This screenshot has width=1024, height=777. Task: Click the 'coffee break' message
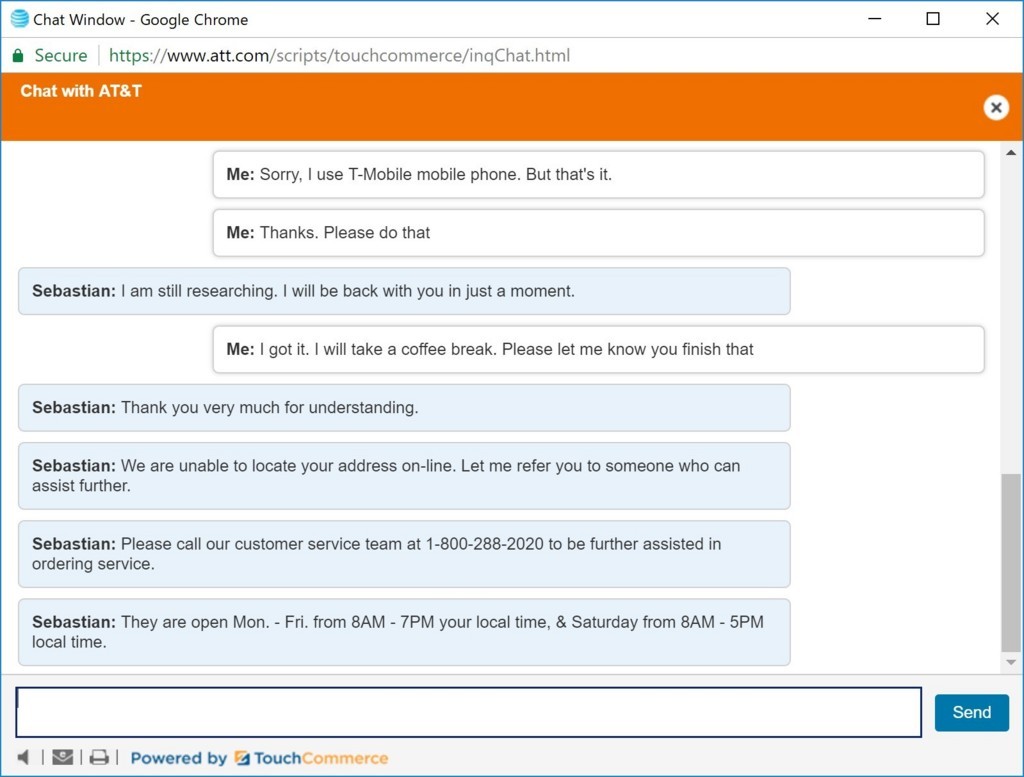click(x=598, y=349)
